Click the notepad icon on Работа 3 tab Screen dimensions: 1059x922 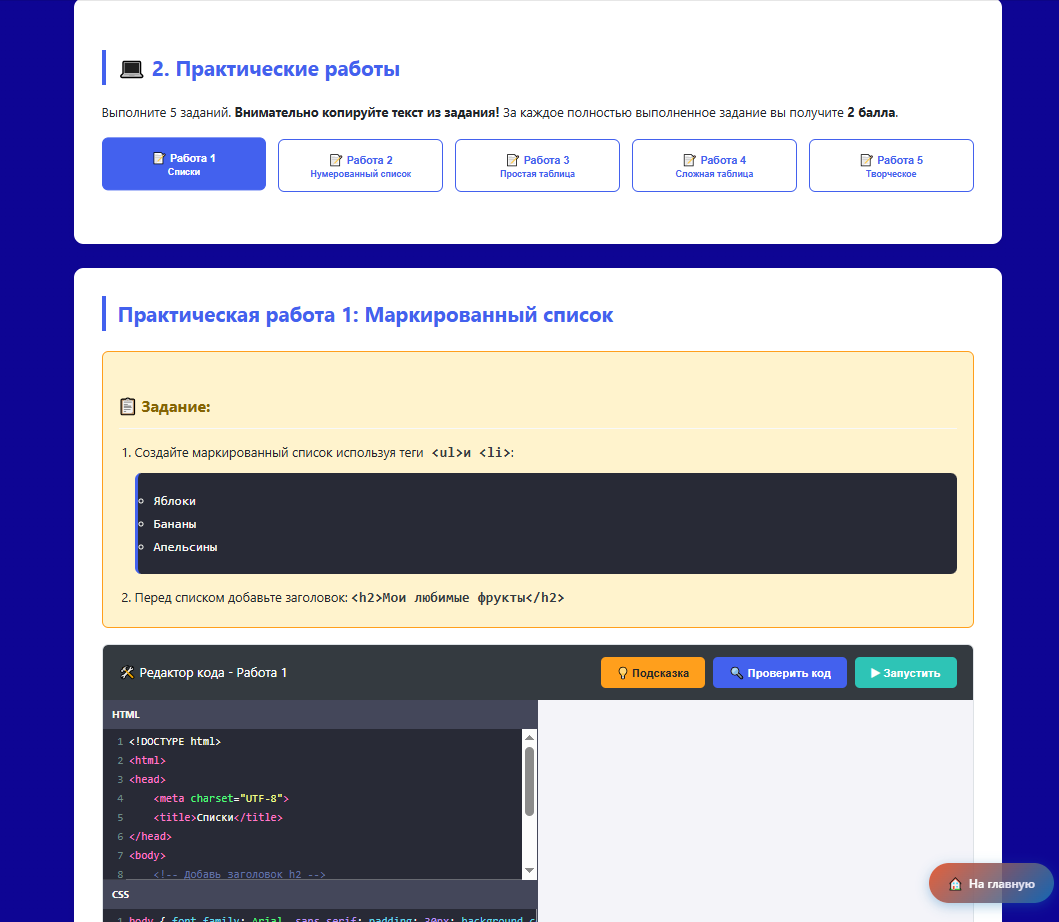tap(513, 160)
